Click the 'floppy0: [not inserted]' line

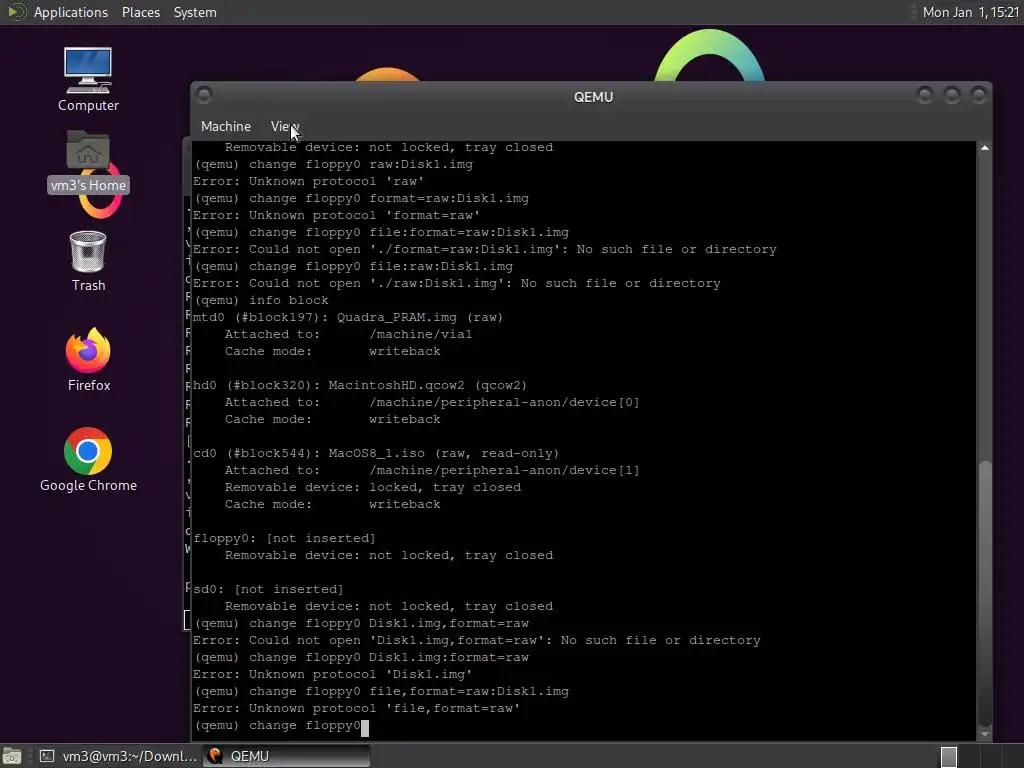click(284, 538)
